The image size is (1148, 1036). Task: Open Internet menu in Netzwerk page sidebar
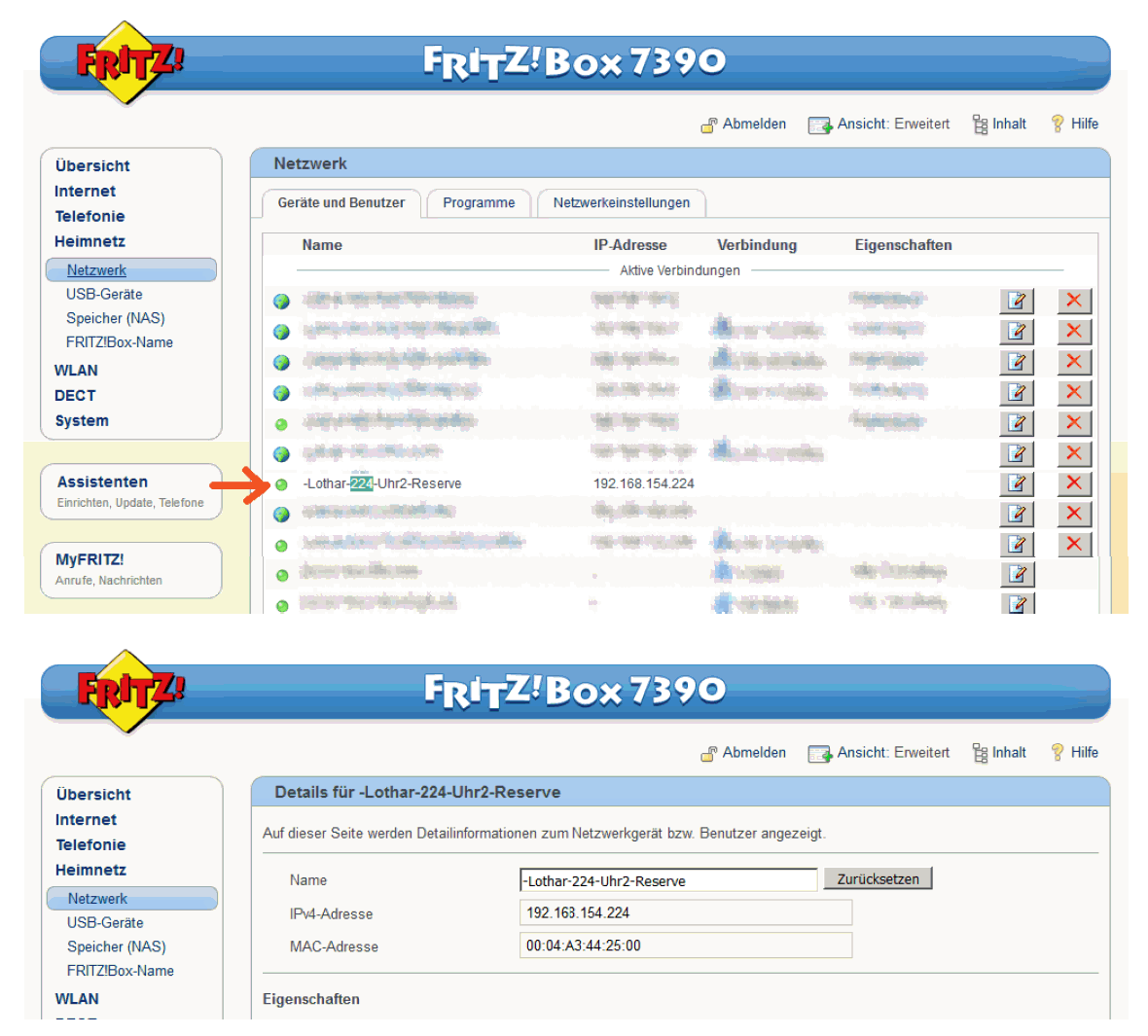[85, 191]
